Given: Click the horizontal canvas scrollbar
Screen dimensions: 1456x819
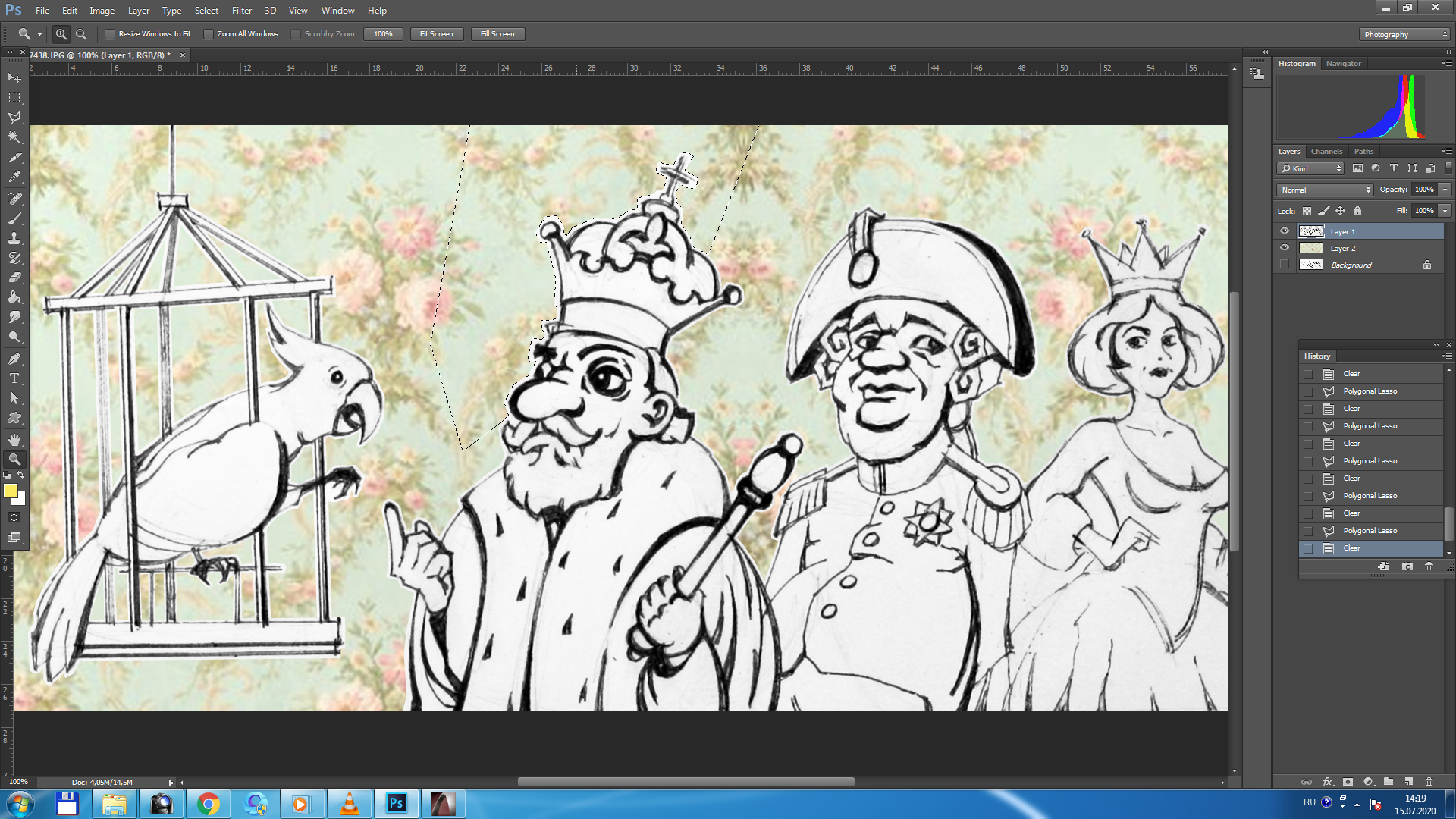Looking at the screenshot, I should tap(686, 782).
